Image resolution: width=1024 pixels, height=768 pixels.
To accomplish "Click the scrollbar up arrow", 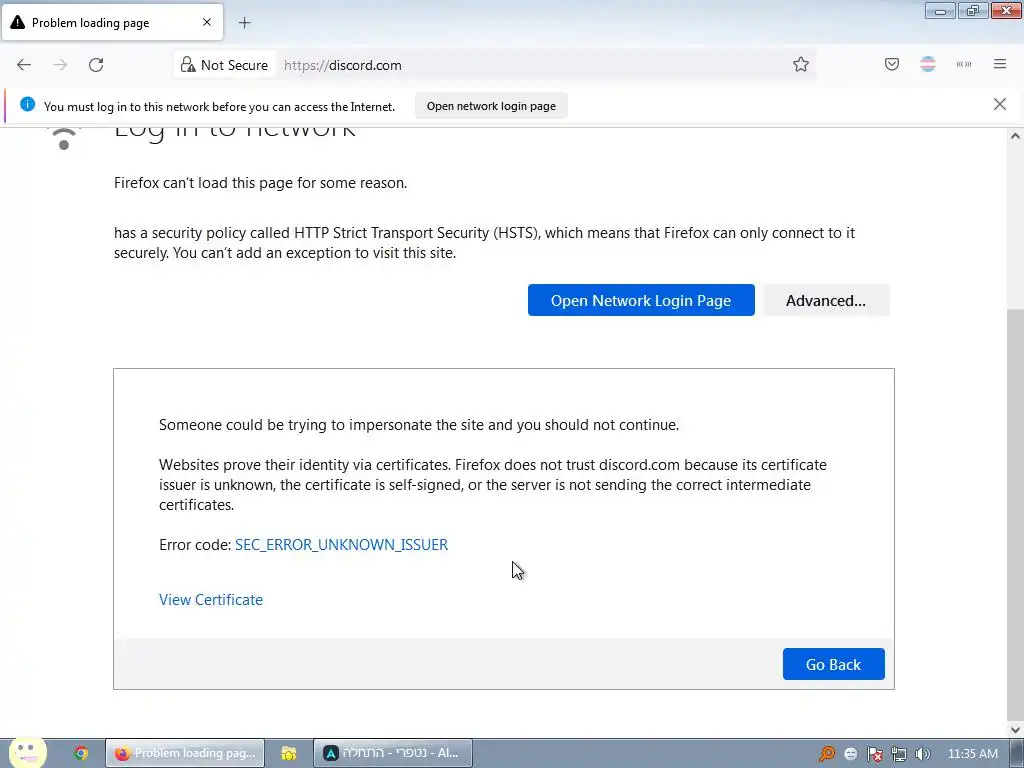I will [1015, 136].
